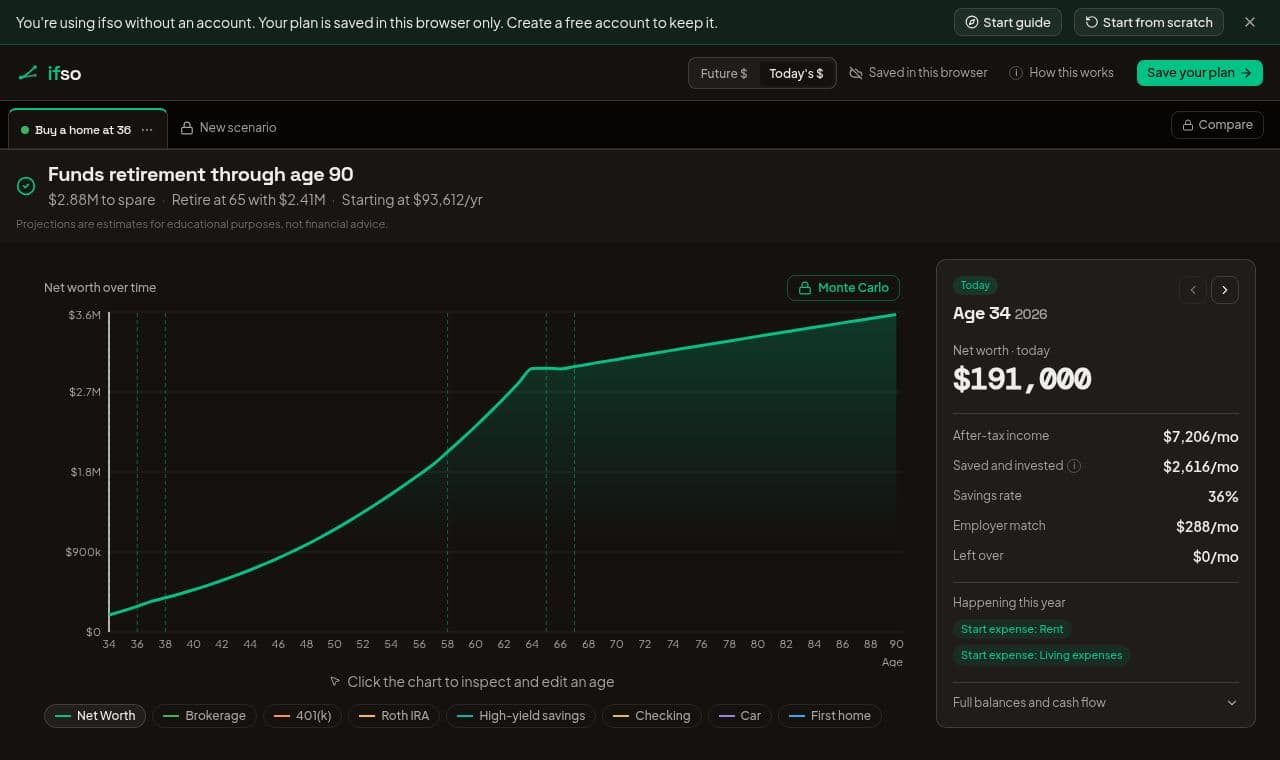Click the Left over $0/mo value
The image size is (1280, 760).
pyautogui.click(x=1215, y=556)
